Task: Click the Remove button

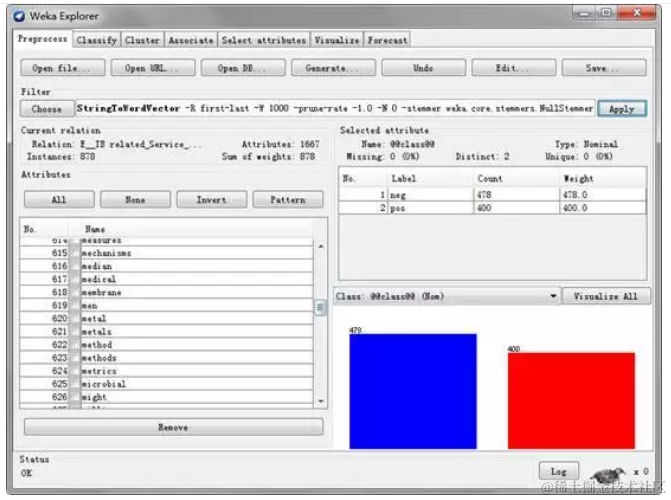Action: (173, 427)
